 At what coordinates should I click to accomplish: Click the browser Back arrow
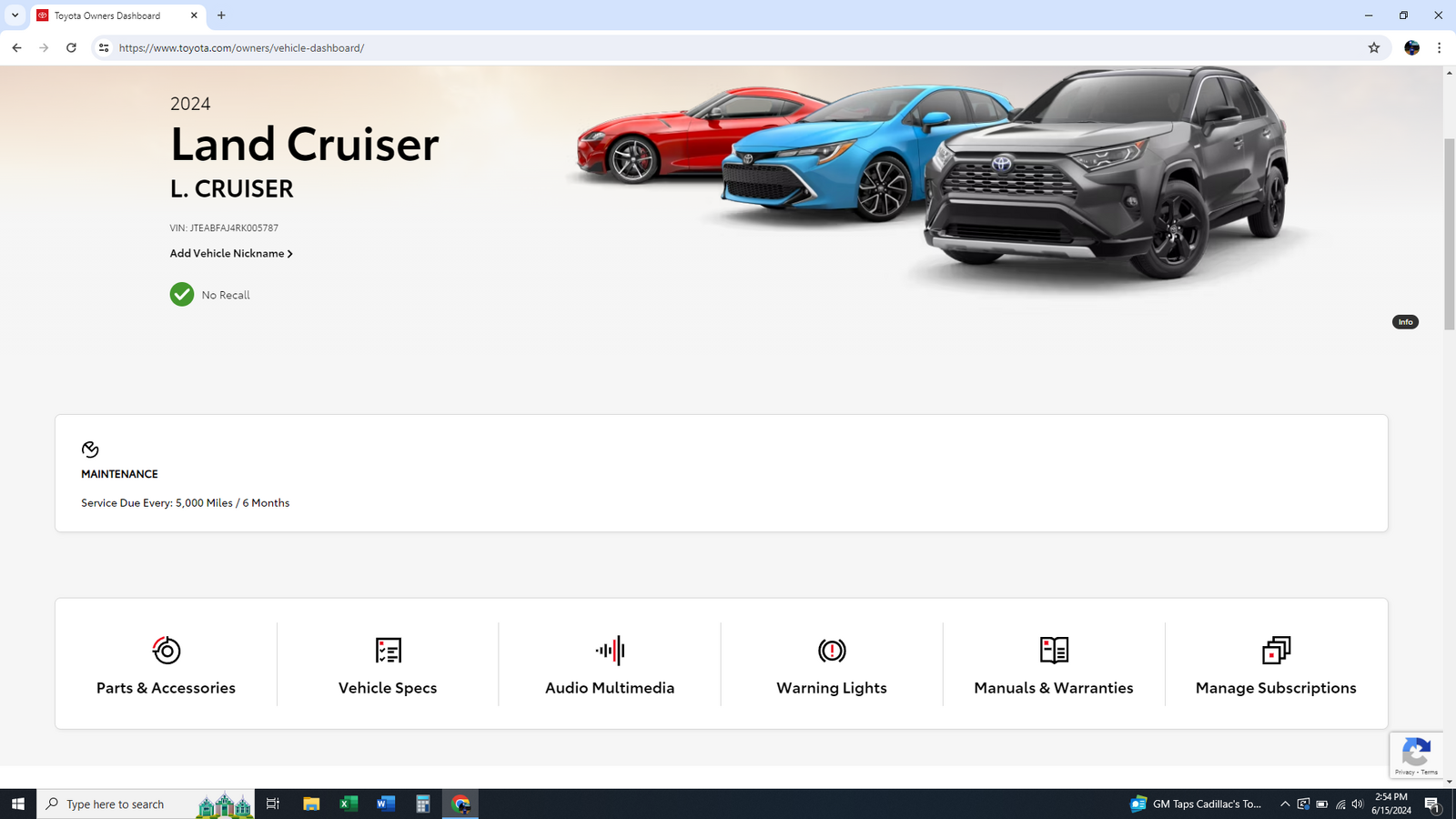point(16,47)
